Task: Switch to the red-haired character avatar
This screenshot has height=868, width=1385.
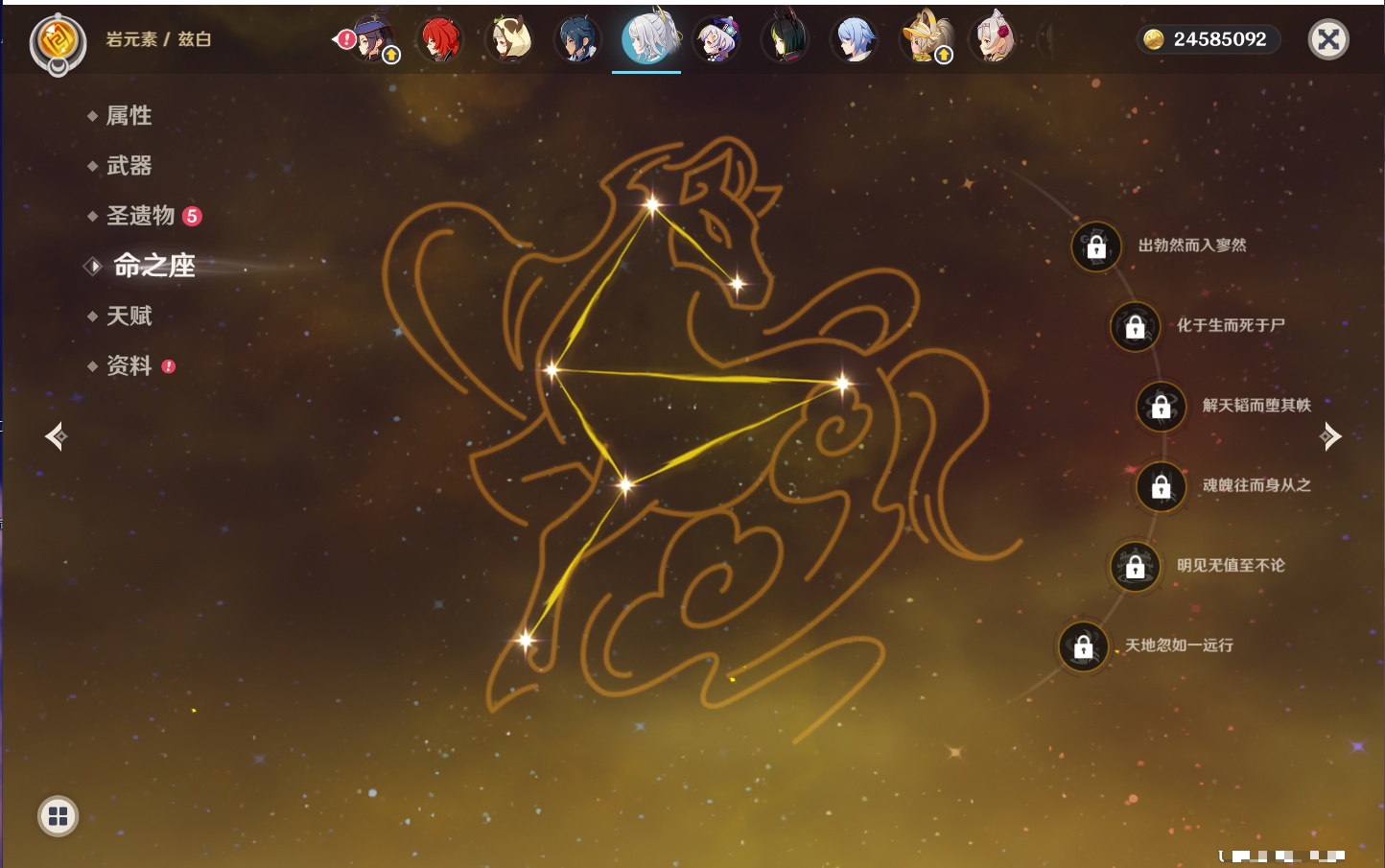Action: [440, 39]
